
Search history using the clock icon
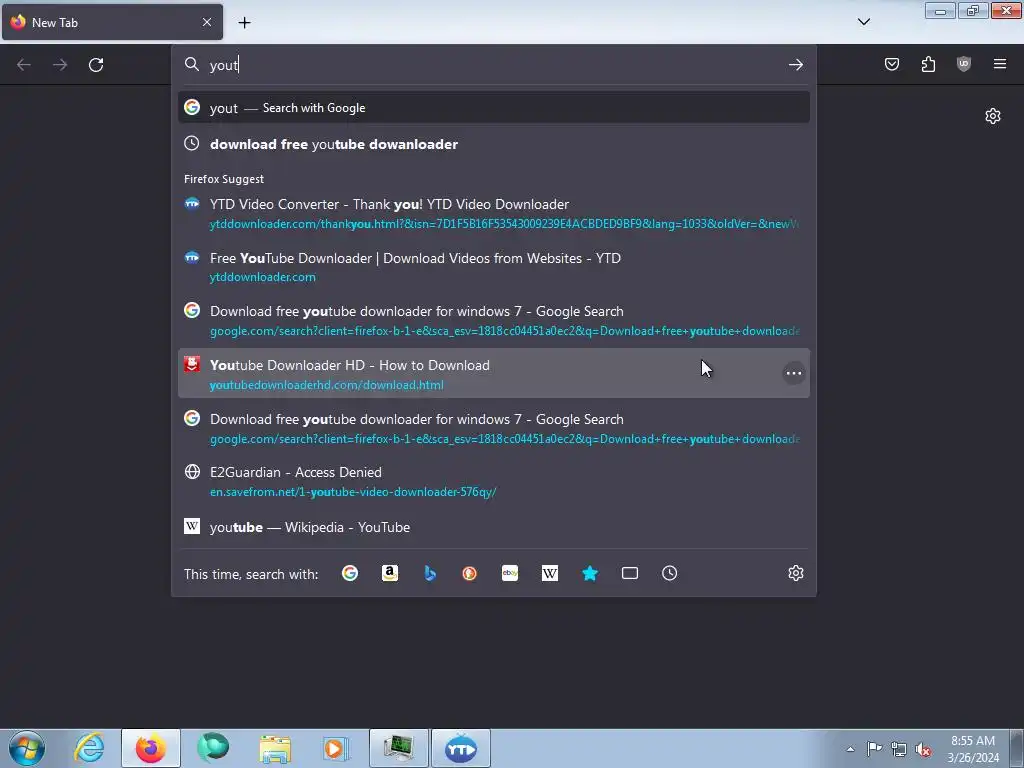[669, 573]
